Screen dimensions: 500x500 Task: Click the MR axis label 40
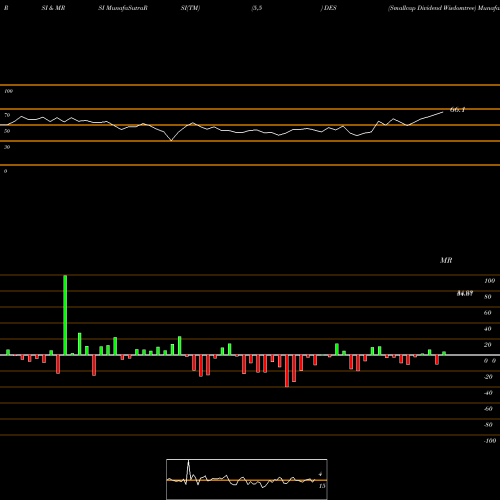coord(488,329)
